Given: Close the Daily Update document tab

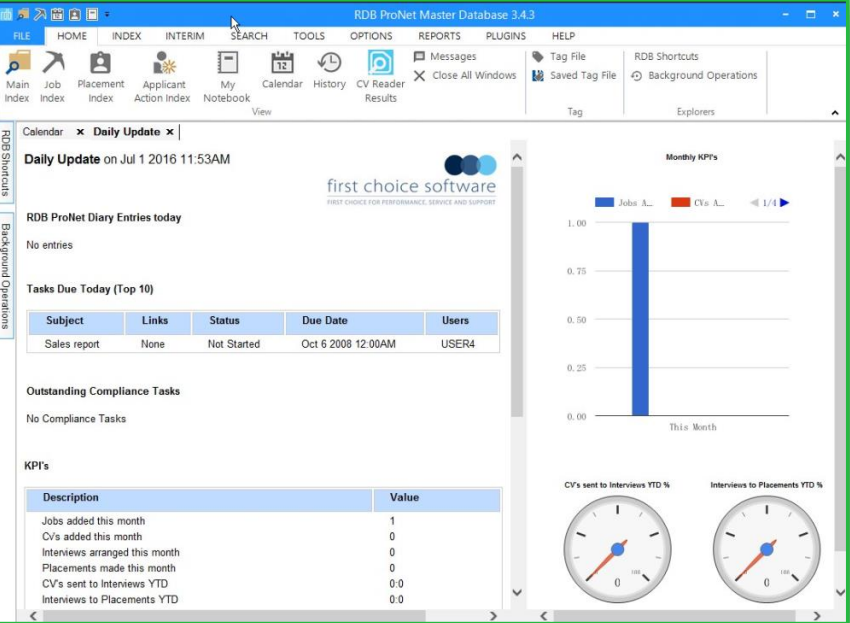Looking at the screenshot, I should tap(170, 132).
